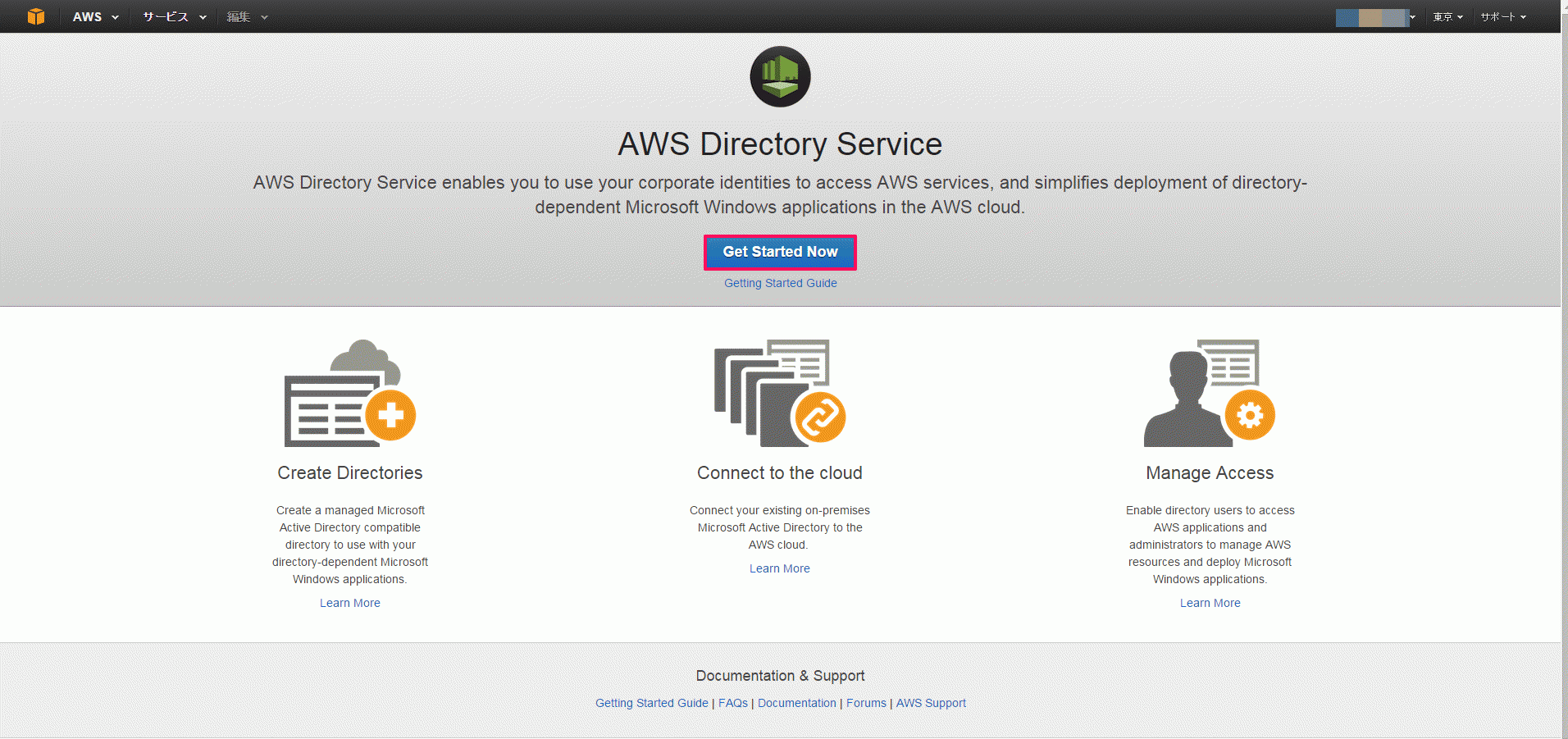
Task: Open Getting Started Guide below the button
Action: pyautogui.click(x=780, y=283)
